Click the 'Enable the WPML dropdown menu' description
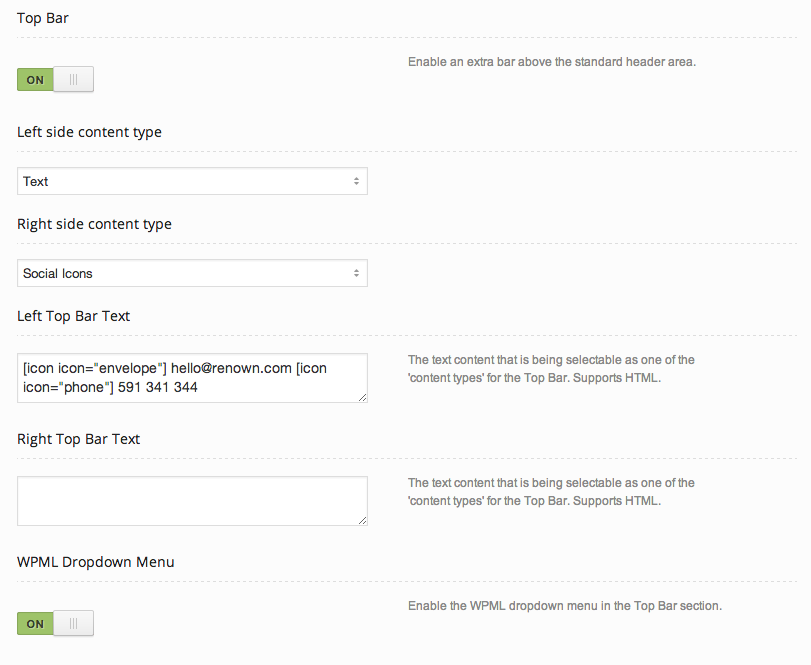Viewport: 811px width, 665px height. click(564, 606)
